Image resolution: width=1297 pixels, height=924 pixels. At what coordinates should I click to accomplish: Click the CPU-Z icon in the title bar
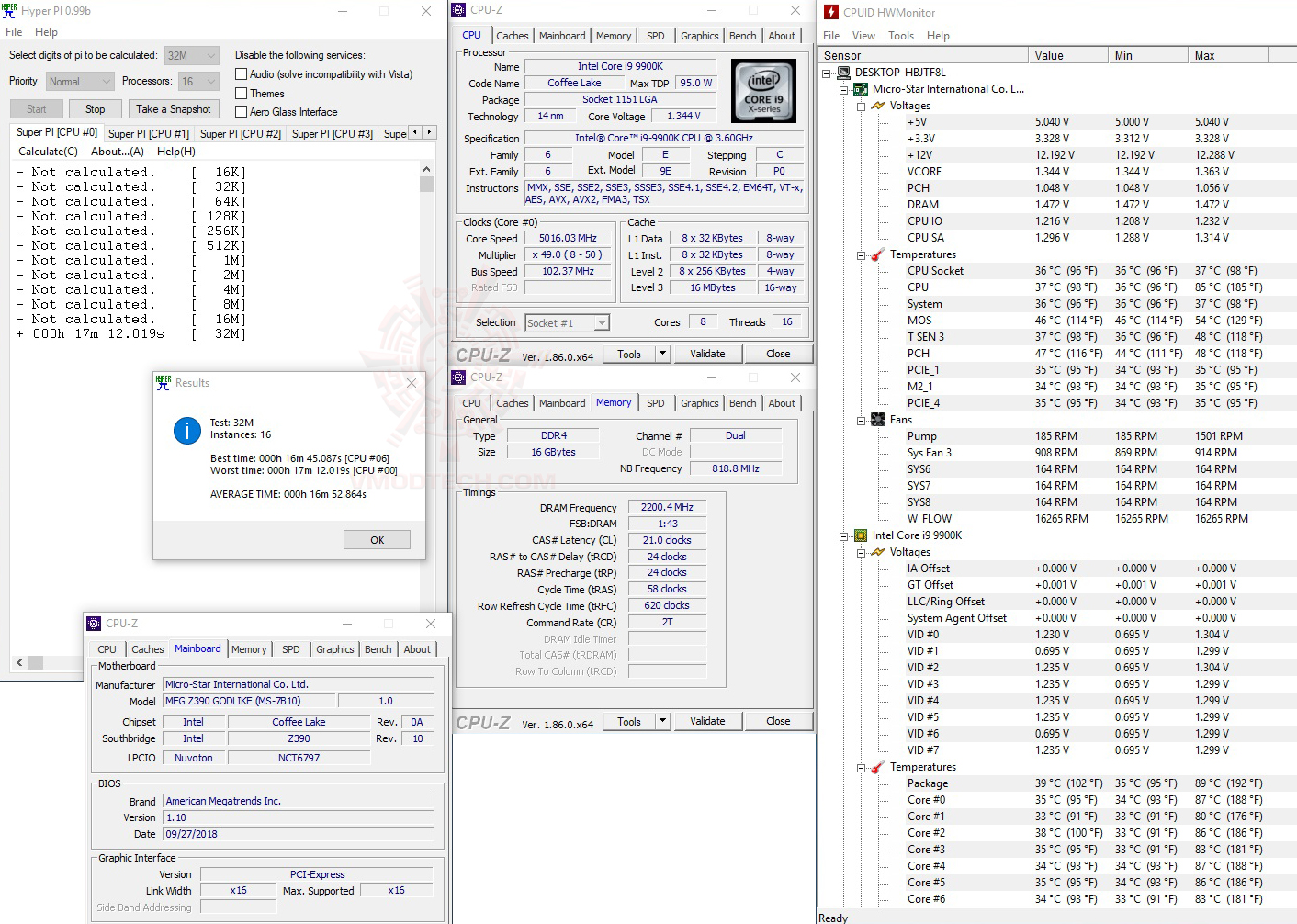tap(458, 9)
